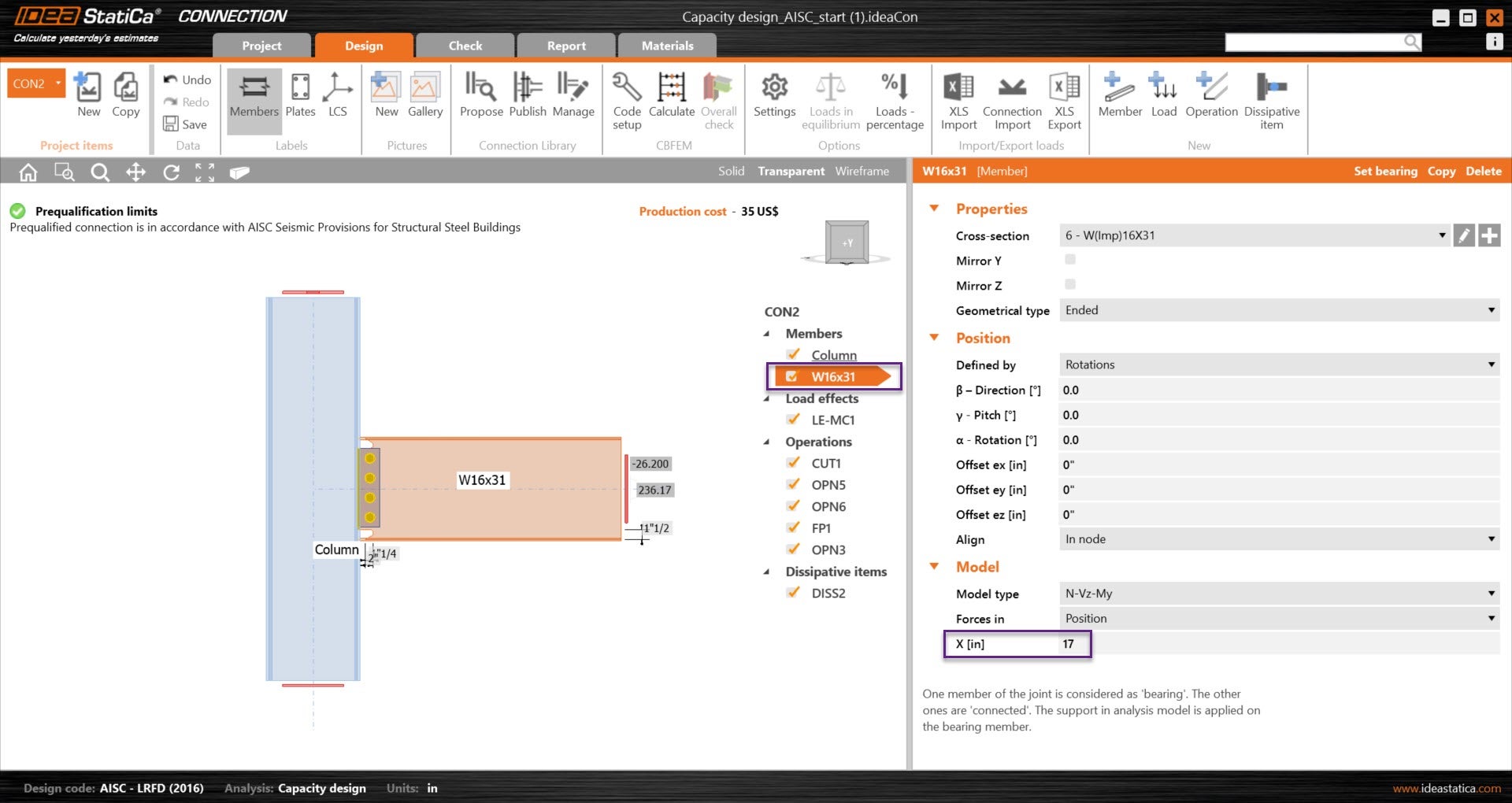Start an XLS Import of loads
1512x803 pixels.
click(958, 98)
